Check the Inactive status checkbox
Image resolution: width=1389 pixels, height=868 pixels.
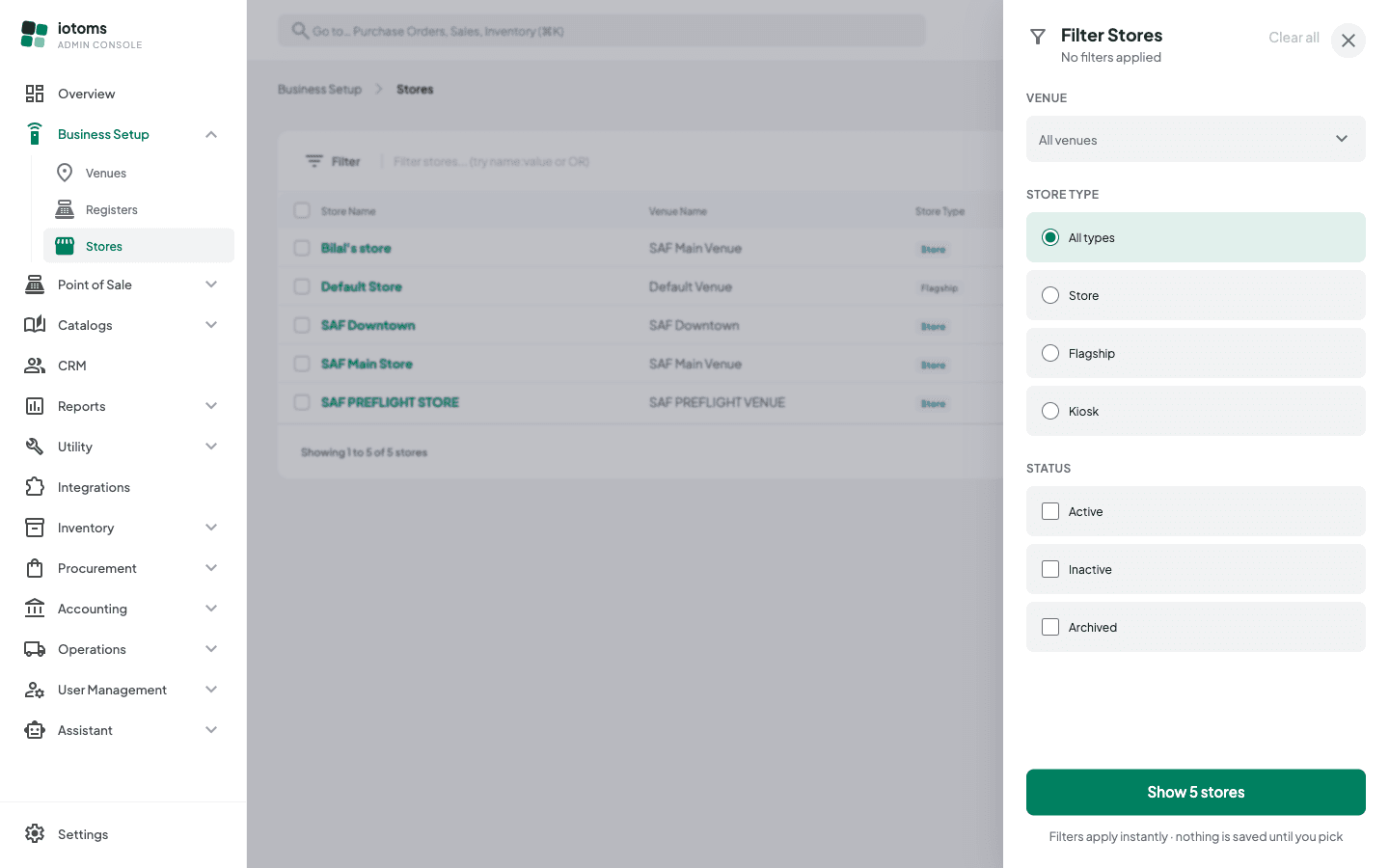coord(1050,569)
